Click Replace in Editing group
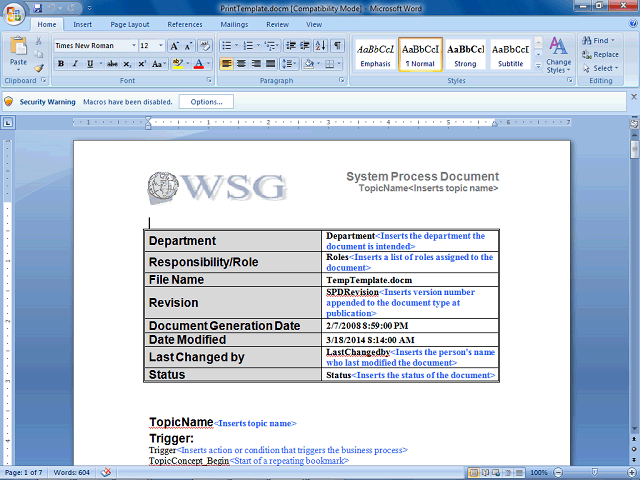 tap(600, 54)
